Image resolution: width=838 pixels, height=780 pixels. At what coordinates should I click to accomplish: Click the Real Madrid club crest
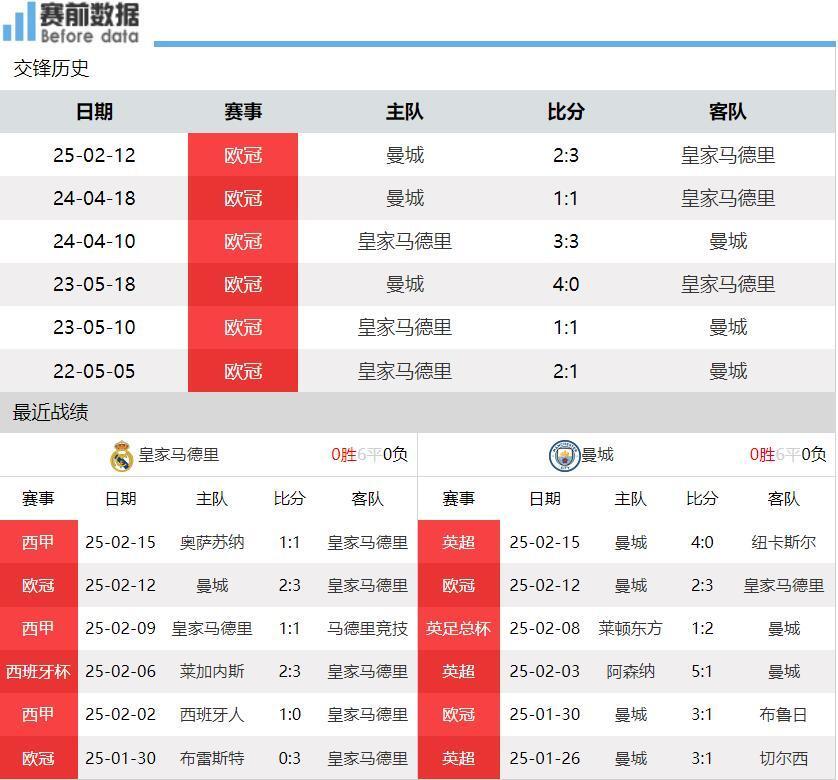click(x=121, y=456)
